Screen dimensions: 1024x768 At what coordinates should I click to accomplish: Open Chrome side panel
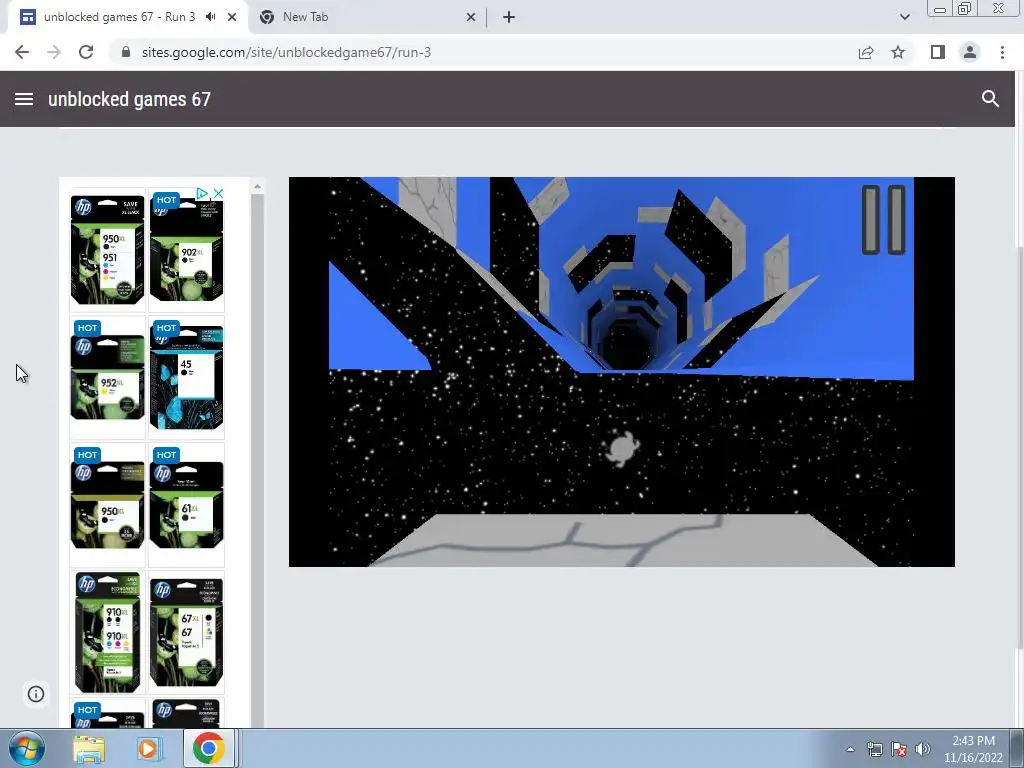pyautogui.click(x=938, y=52)
